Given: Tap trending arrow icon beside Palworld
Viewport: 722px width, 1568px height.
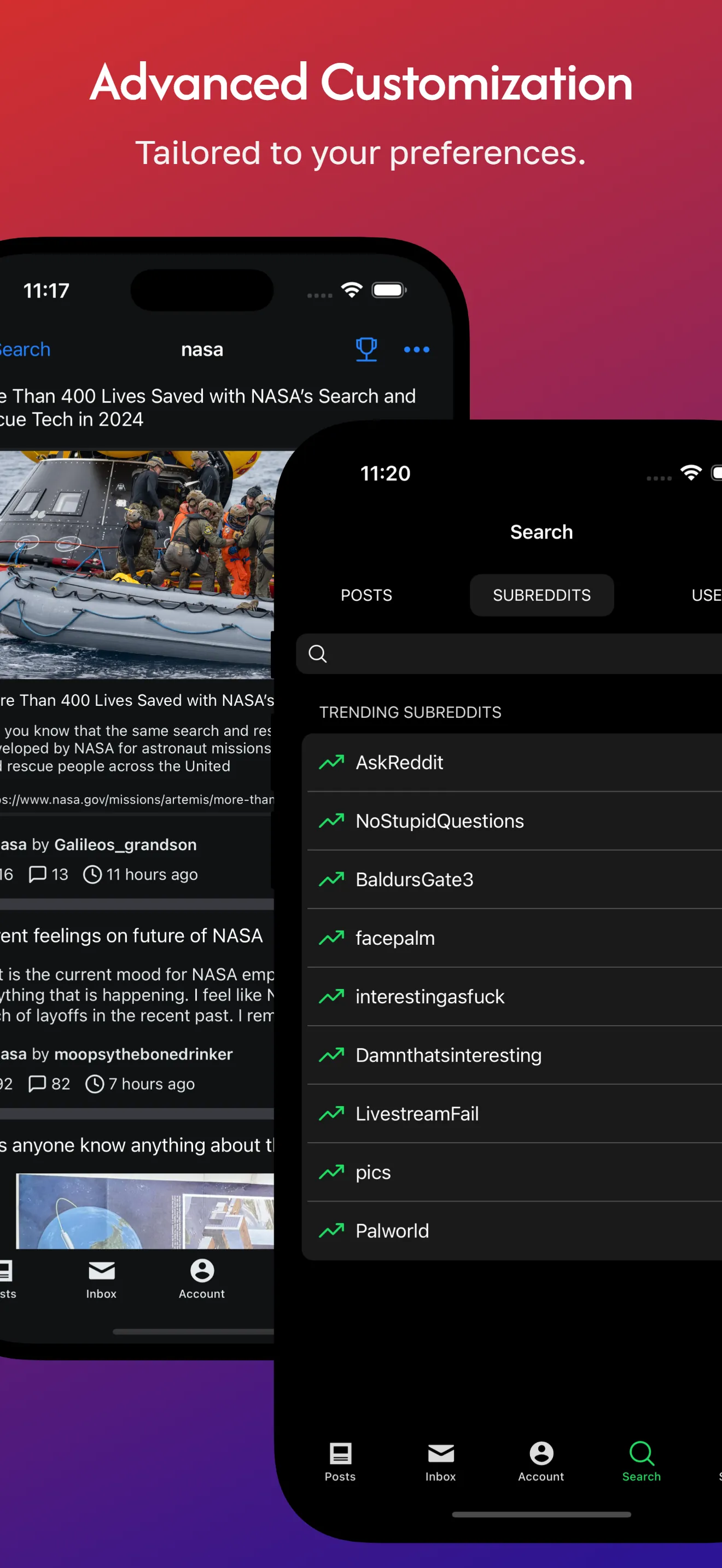Looking at the screenshot, I should 331,1230.
